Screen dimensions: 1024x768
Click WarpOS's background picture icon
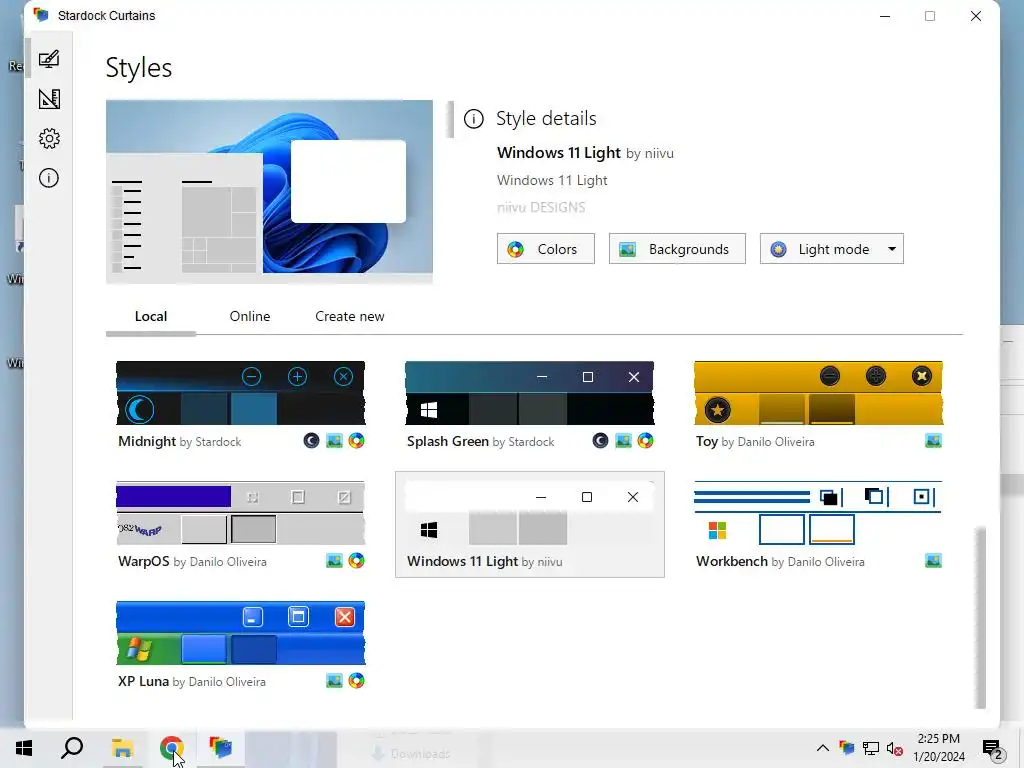tap(334, 560)
